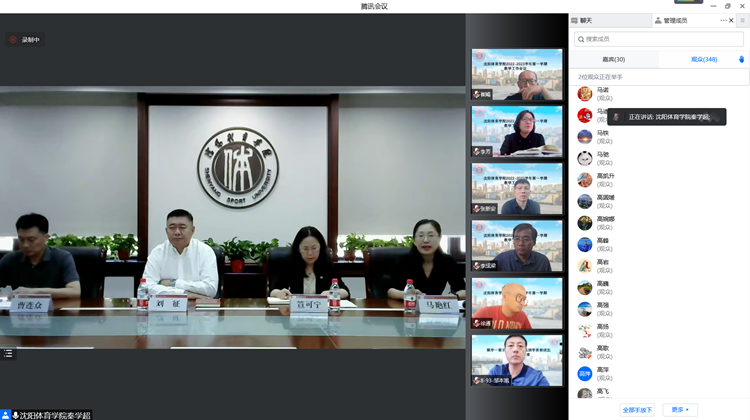This screenshot has width=750, height=420.
Task: Select the top participant video thumbnail
Action: (516, 74)
